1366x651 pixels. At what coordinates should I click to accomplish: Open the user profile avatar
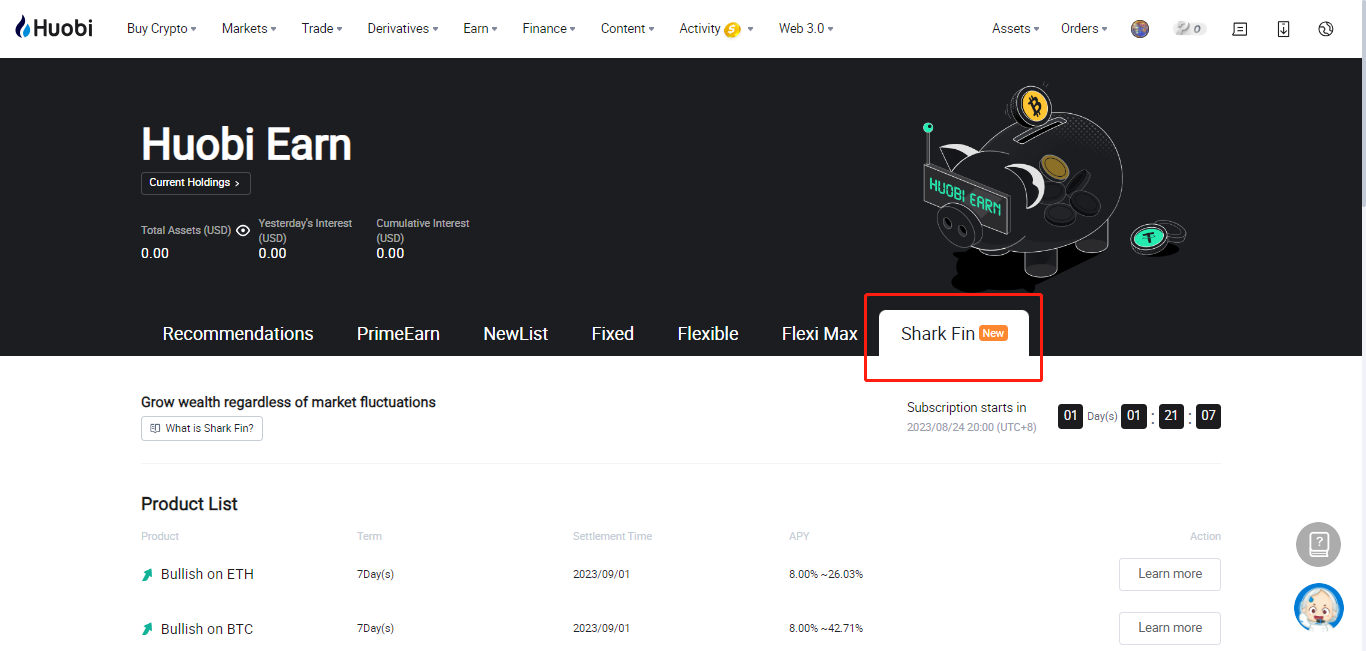(1140, 29)
